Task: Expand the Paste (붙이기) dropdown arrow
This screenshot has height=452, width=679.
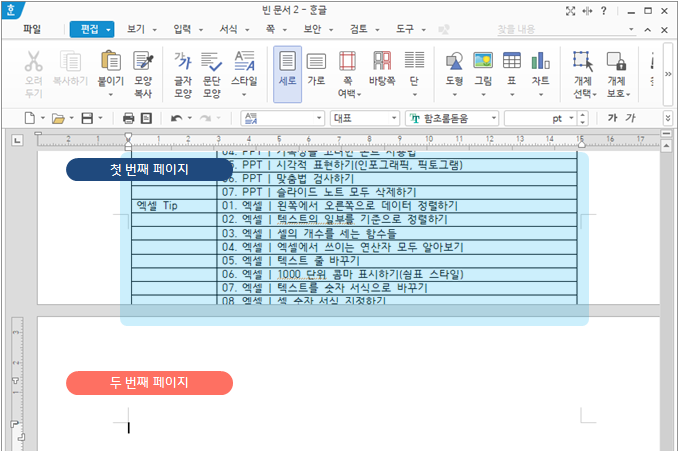Action: point(111,94)
